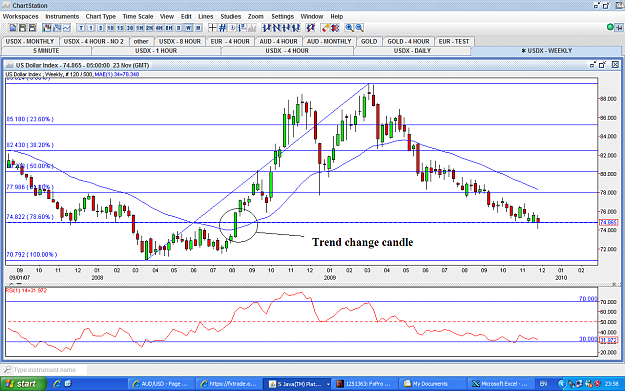
Task: Pick the delete drawings red X icon
Action: [x=335, y=28]
